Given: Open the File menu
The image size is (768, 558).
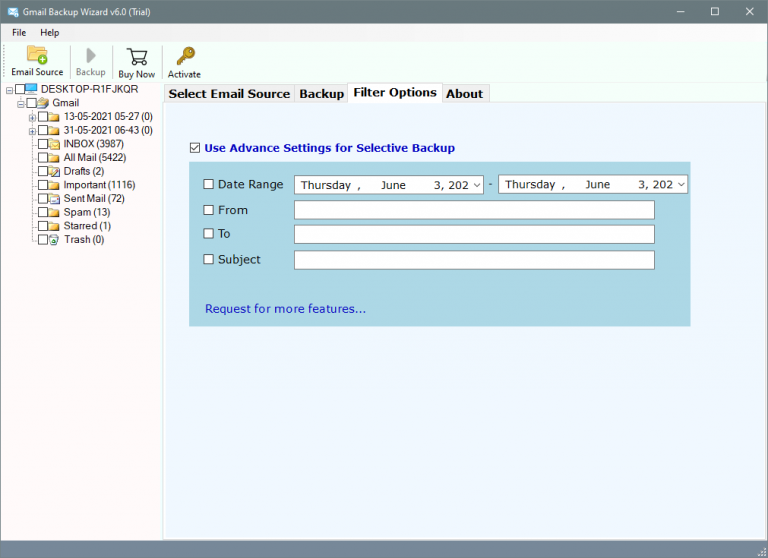Looking at the screenshot, I should (19, 33).
